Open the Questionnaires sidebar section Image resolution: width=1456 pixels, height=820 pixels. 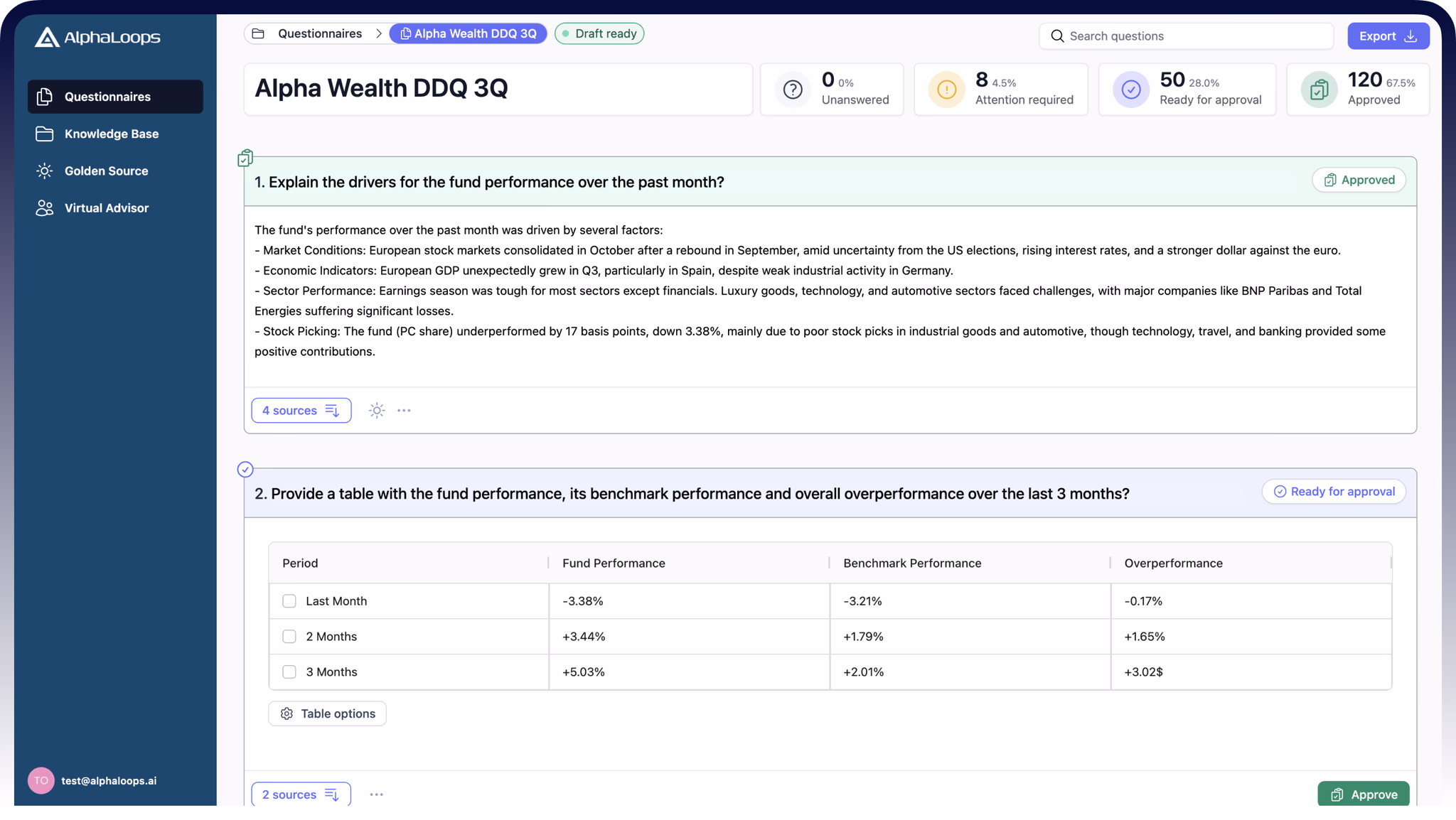coord(115,97)
